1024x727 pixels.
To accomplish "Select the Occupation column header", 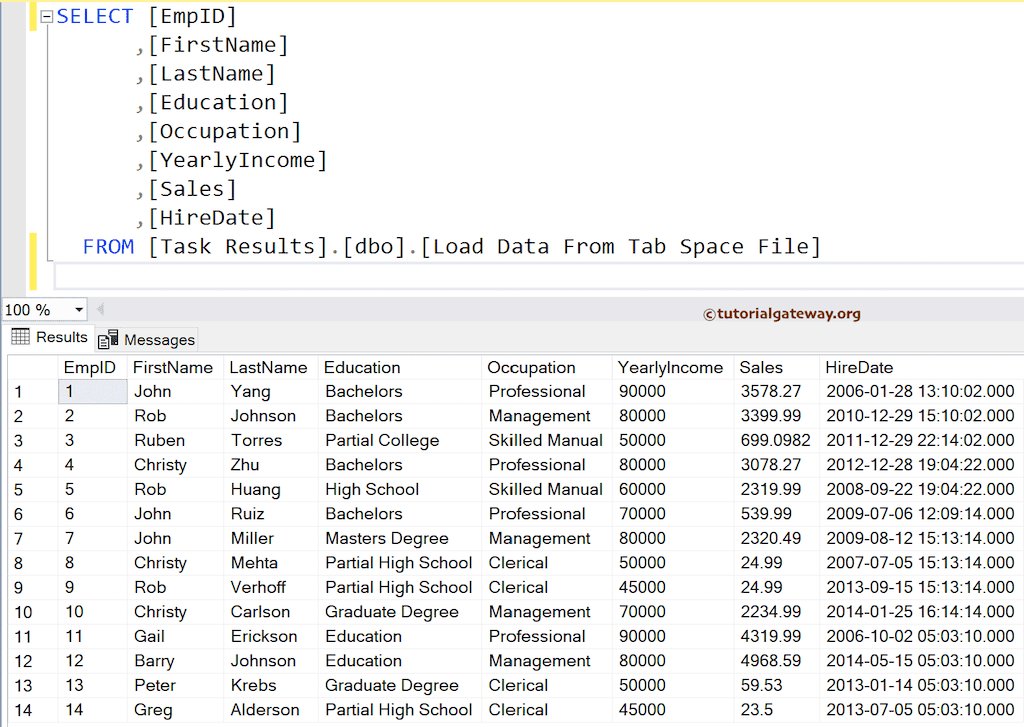I will (531, 367).
